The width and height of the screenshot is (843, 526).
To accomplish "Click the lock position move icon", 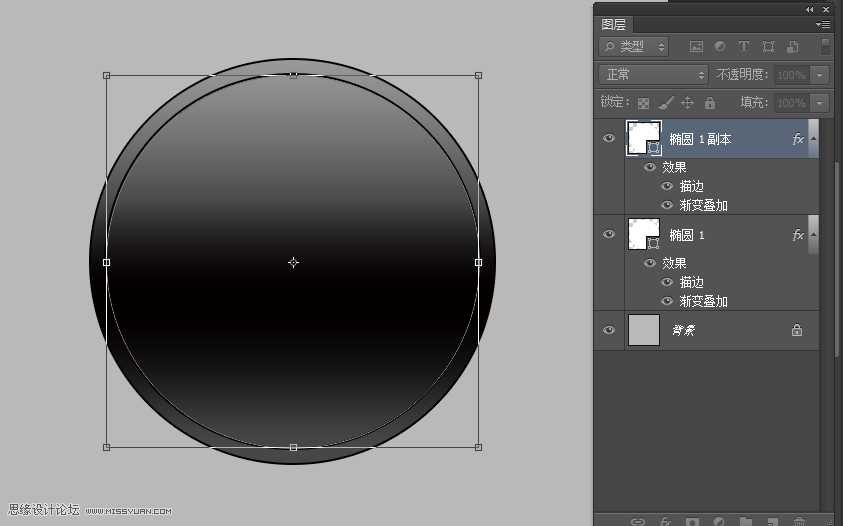I will click(x=688, y=103).
